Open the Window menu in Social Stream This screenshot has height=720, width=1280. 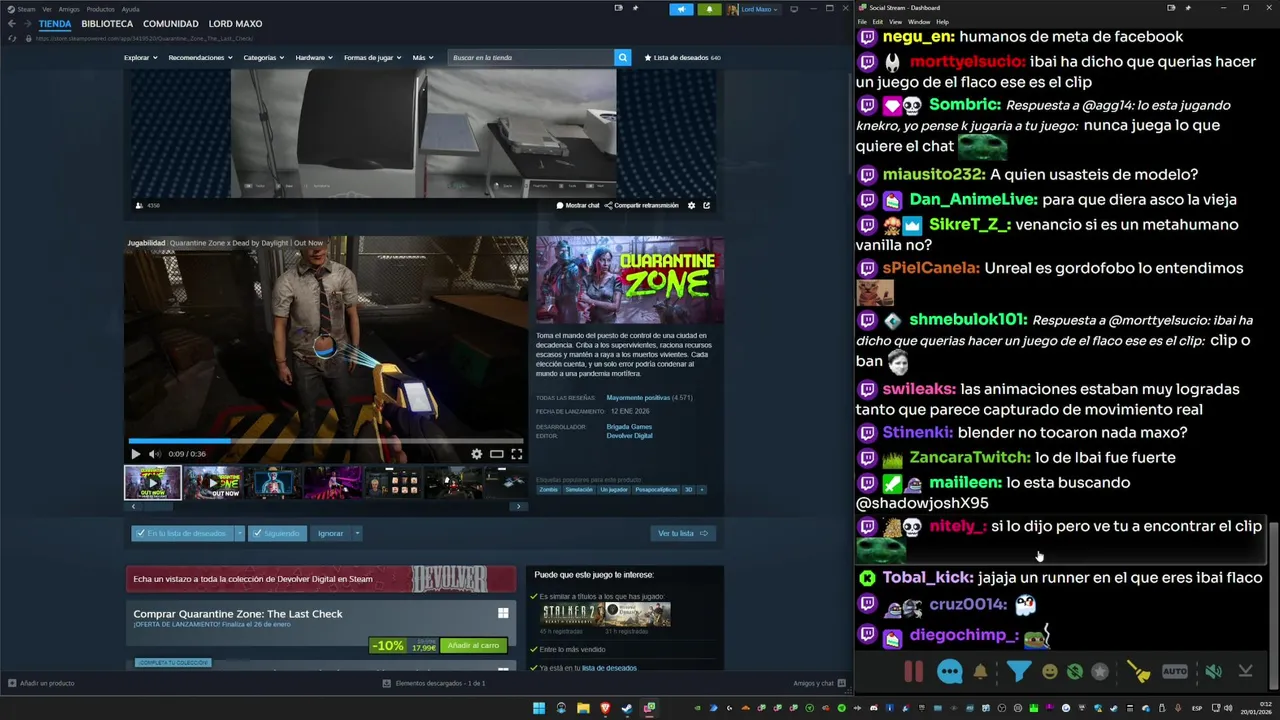[919, 21]
